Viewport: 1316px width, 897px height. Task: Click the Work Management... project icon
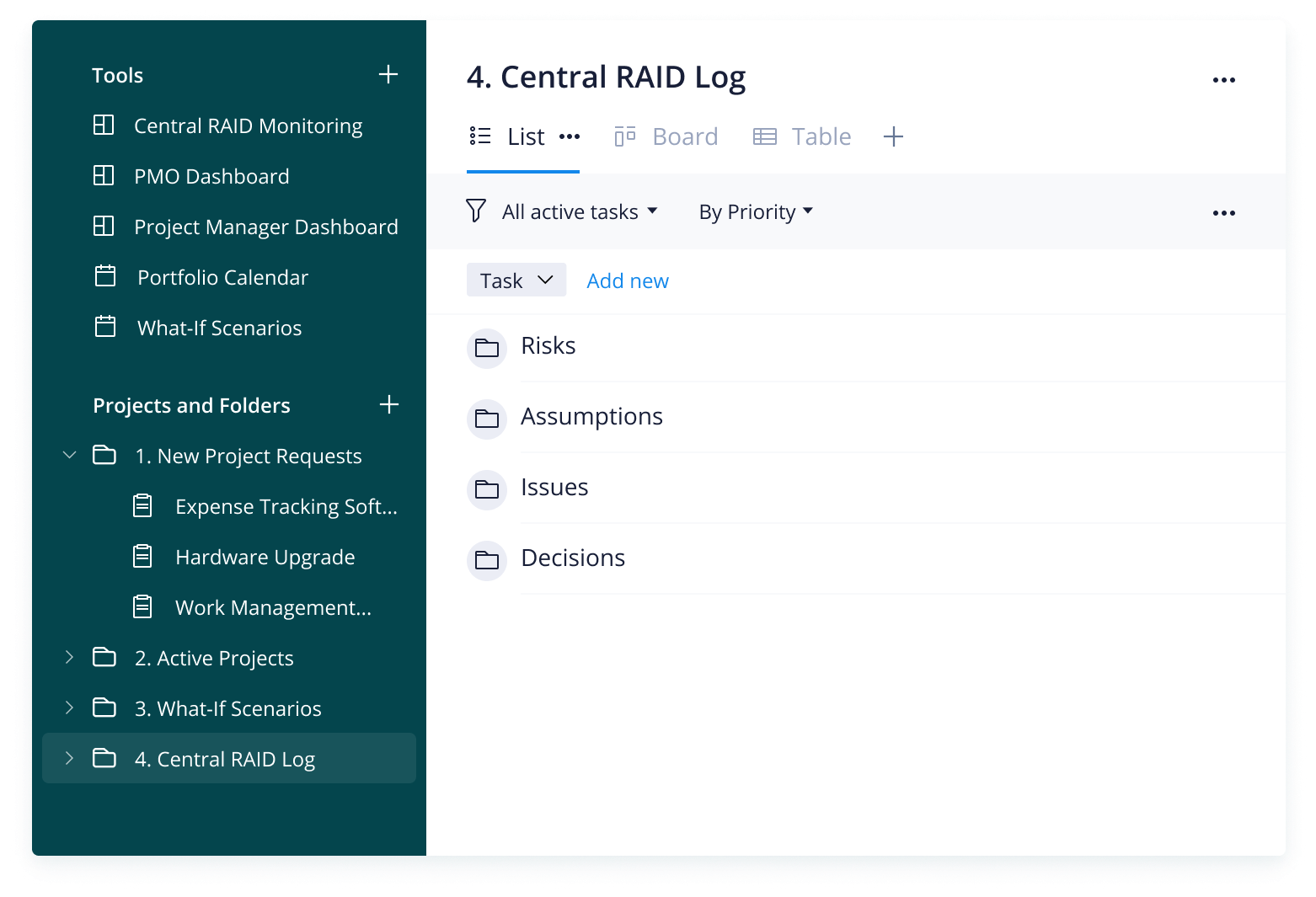tap(143, 606)
